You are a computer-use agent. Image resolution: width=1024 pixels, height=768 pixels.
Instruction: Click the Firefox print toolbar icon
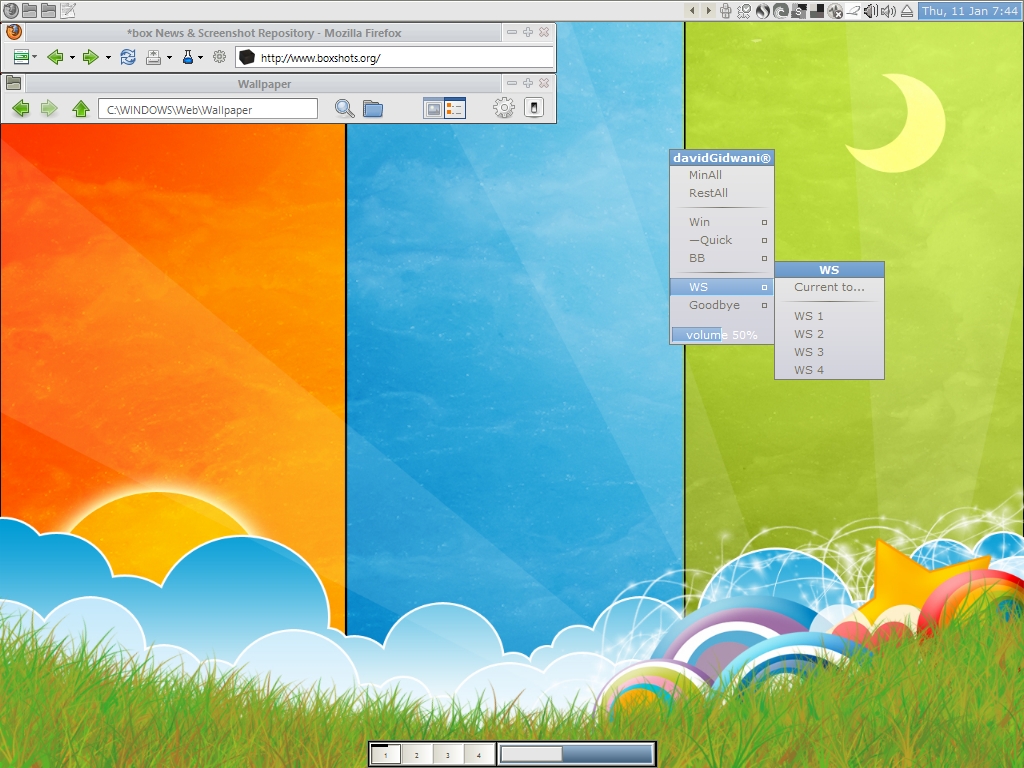pyautogui.click(x=153, y=57)
